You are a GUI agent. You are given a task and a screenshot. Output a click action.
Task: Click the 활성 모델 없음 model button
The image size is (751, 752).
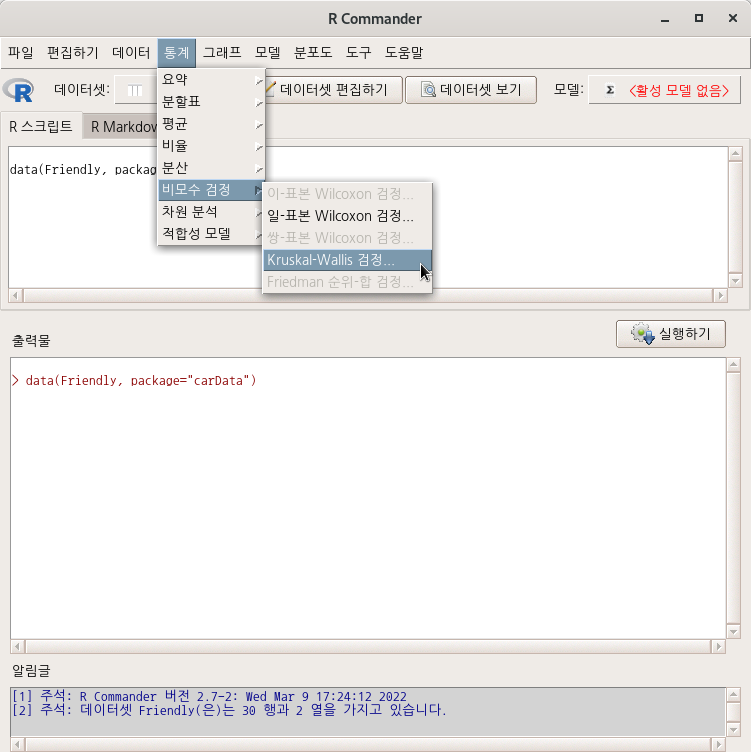(665, 90)
